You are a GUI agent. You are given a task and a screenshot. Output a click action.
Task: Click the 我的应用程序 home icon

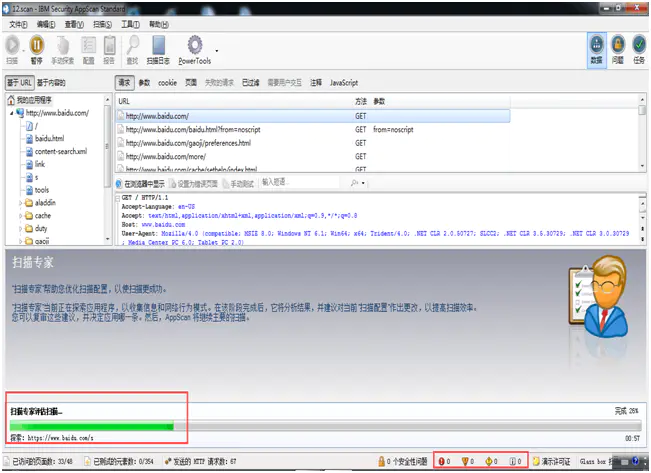11,100
